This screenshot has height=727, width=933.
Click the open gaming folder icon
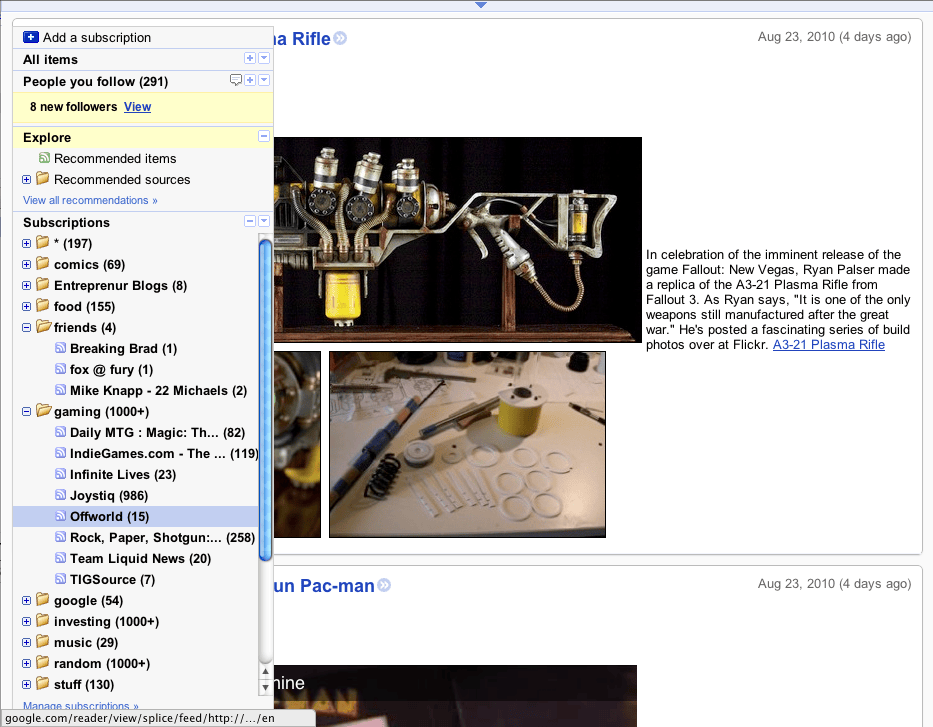pyautogui.click(x=43, y=410)
